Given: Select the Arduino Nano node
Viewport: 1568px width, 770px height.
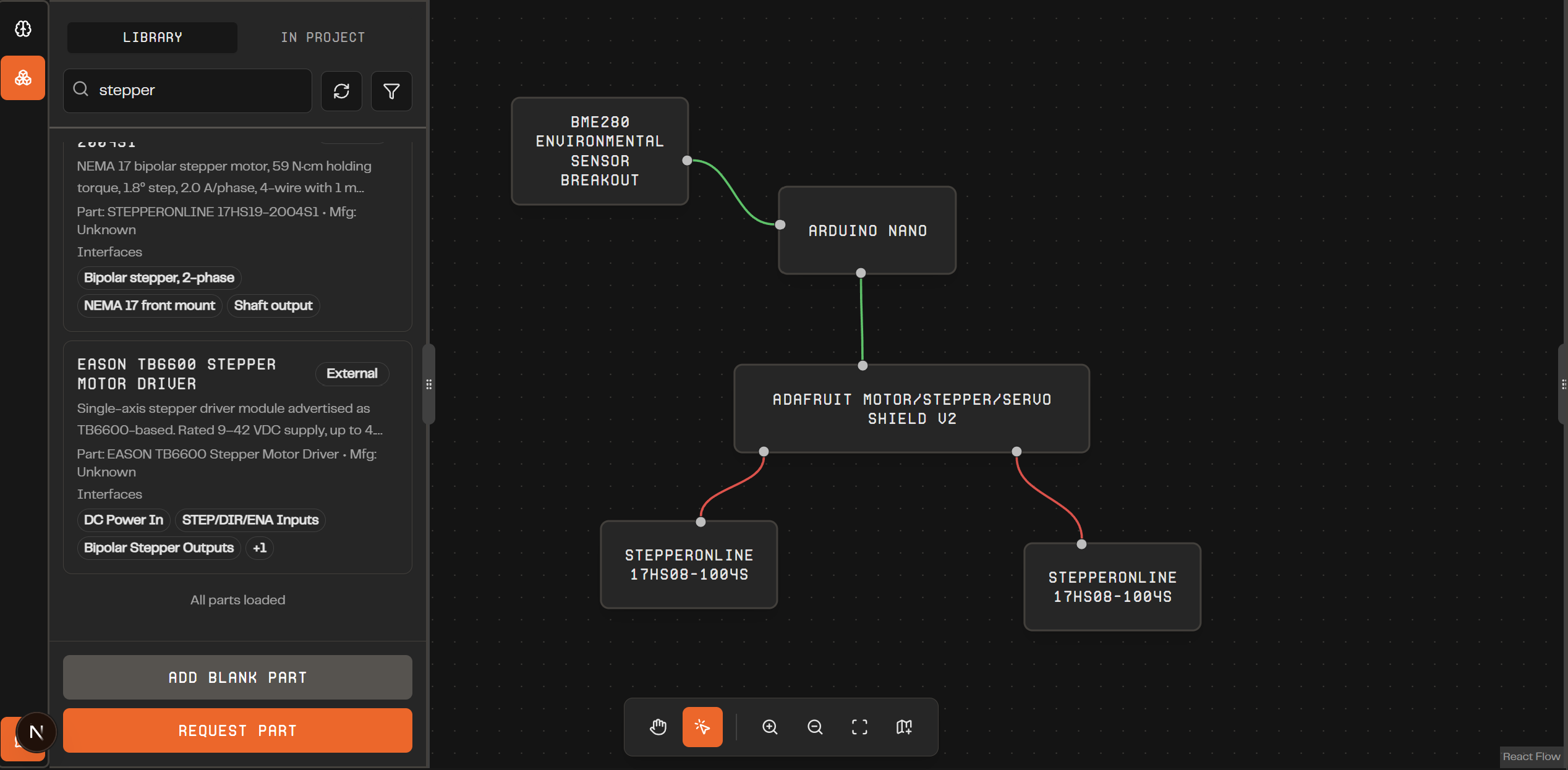Looking at the screenshot, I should pyautogui.click(x=867, y=231).
